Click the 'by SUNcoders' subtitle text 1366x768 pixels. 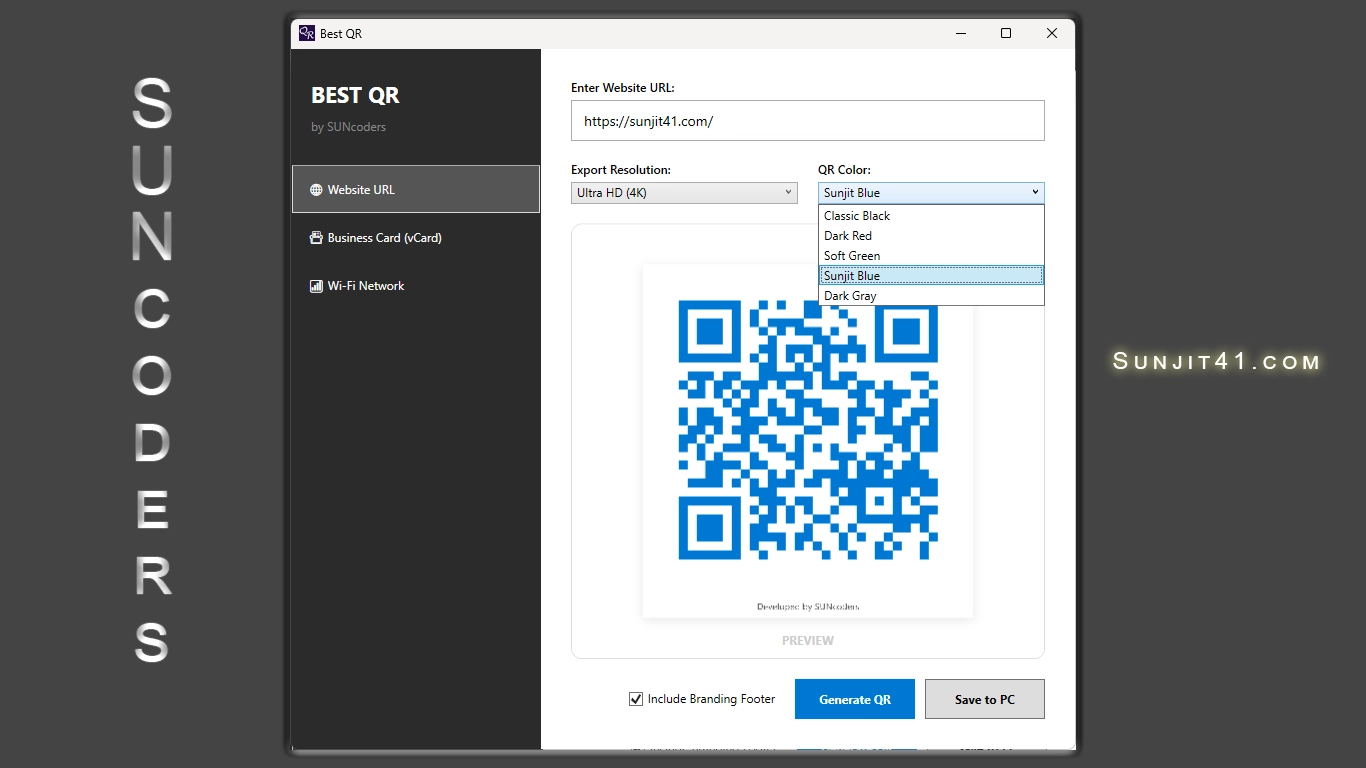(348, 127)
